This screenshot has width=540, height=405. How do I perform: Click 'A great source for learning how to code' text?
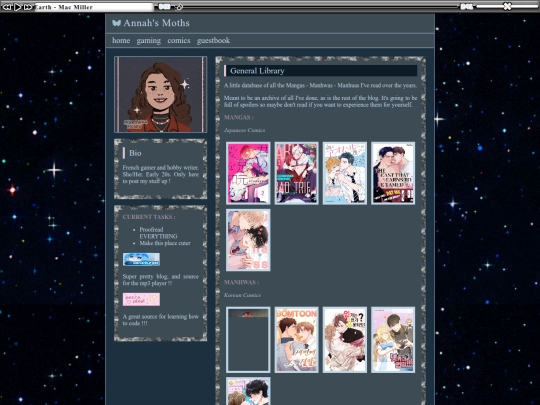(x=160, y=320)
